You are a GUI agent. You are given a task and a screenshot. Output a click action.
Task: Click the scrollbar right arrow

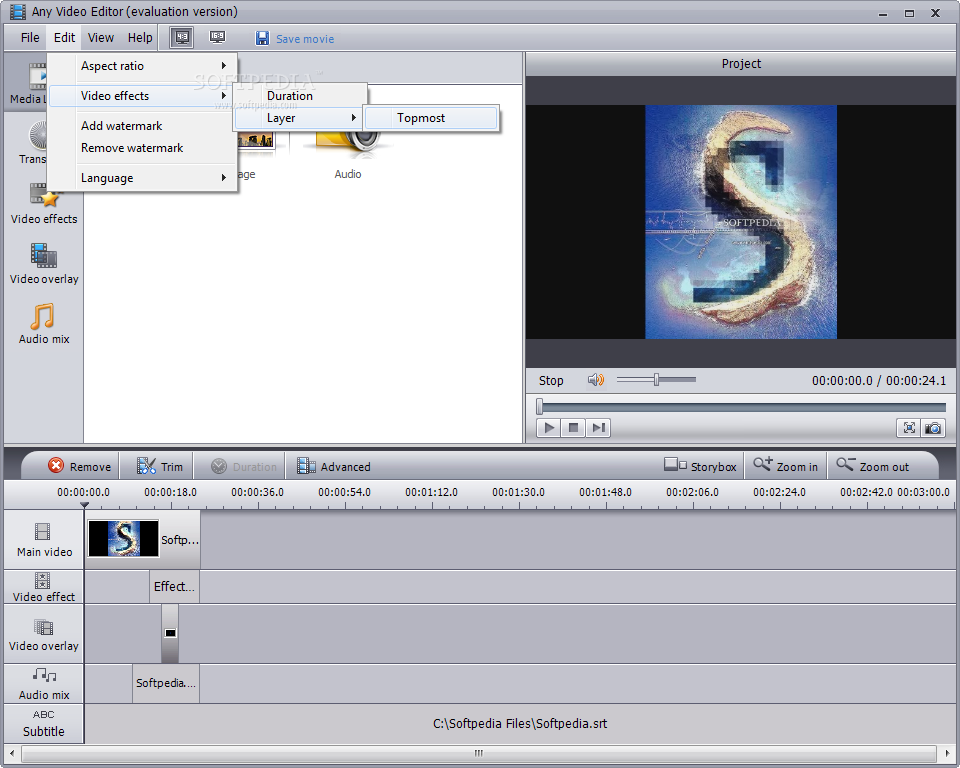pyautogui.click(x=947, y=753)
